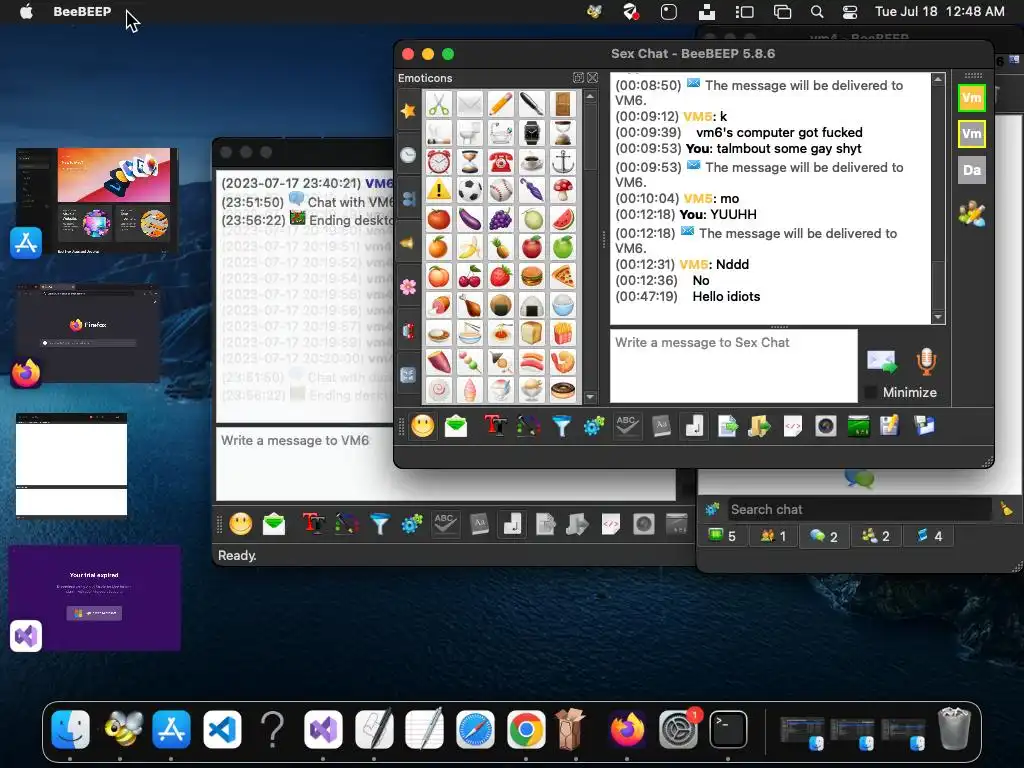Open the tab showing 4 in main window
The image size is (1024, 768).
coord(930,536)
